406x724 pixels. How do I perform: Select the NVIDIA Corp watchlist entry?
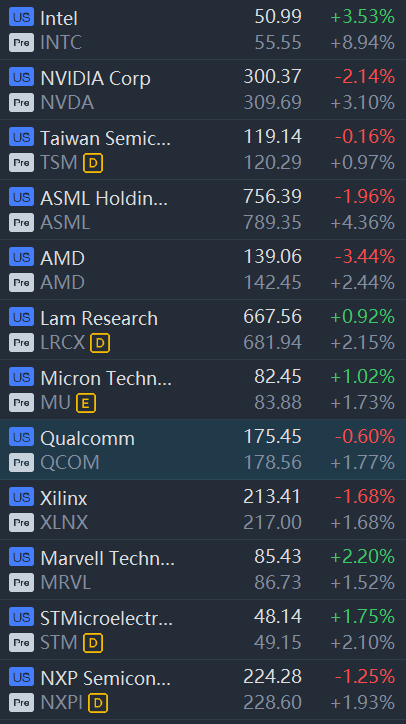click(x=203, y=90)
